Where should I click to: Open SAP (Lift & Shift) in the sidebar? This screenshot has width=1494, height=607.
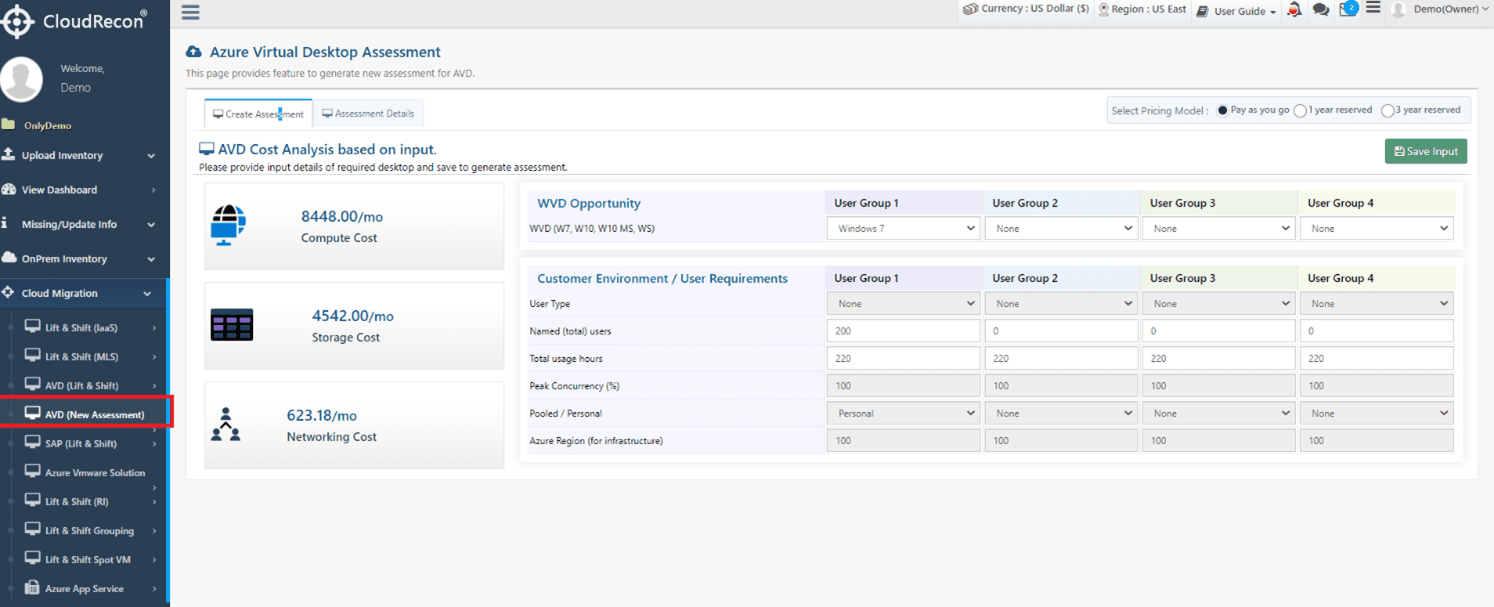[x=86, y=443]
